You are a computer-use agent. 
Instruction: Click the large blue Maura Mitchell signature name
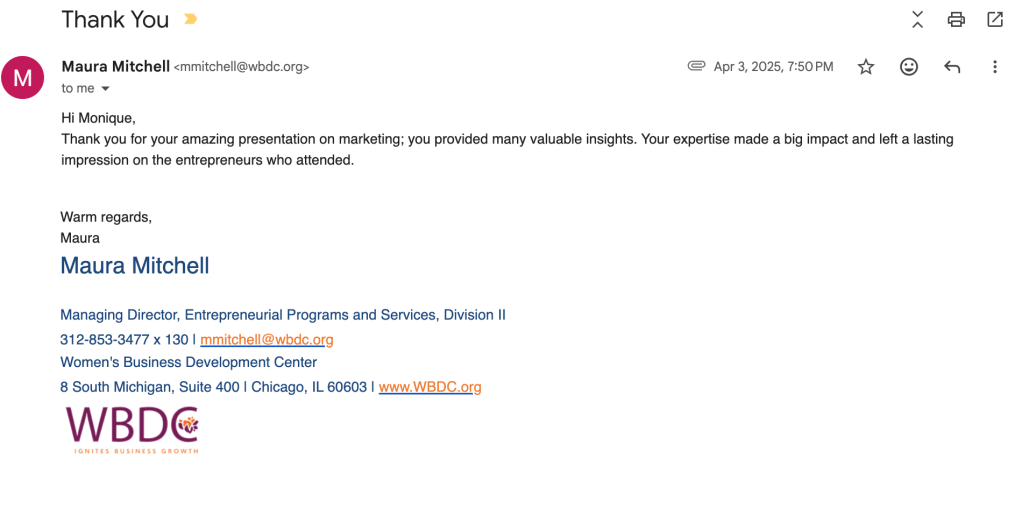click(x=135, y=266)
